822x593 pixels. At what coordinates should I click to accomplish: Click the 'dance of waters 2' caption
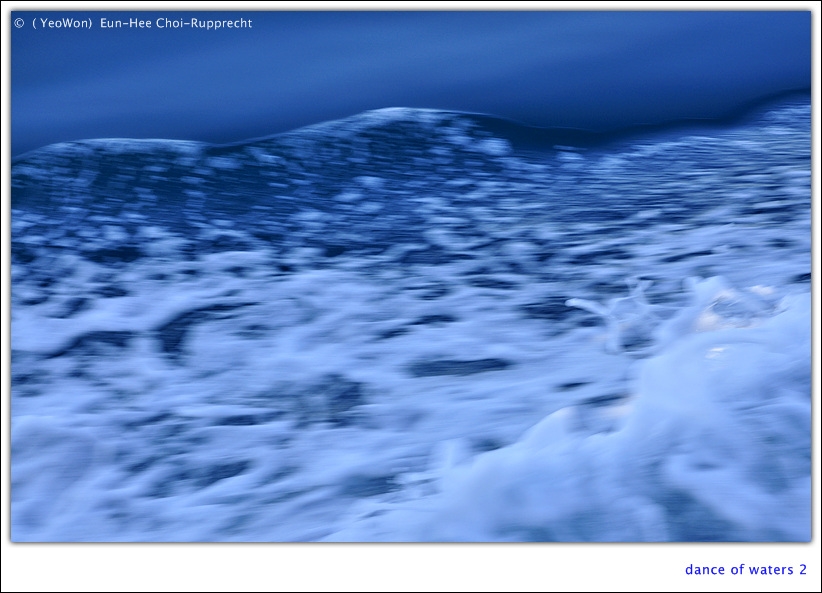[745, 569]
